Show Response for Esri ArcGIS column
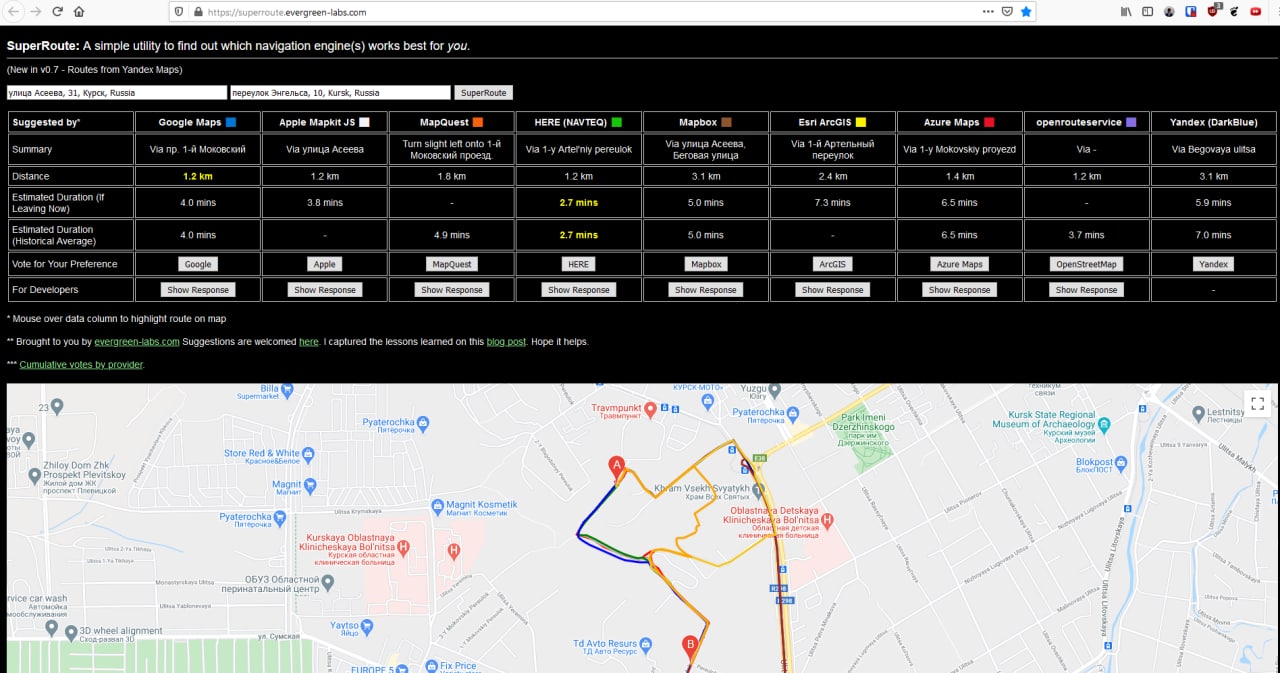The height and width of the screenshot is (673, 1280). click(833, 289)
